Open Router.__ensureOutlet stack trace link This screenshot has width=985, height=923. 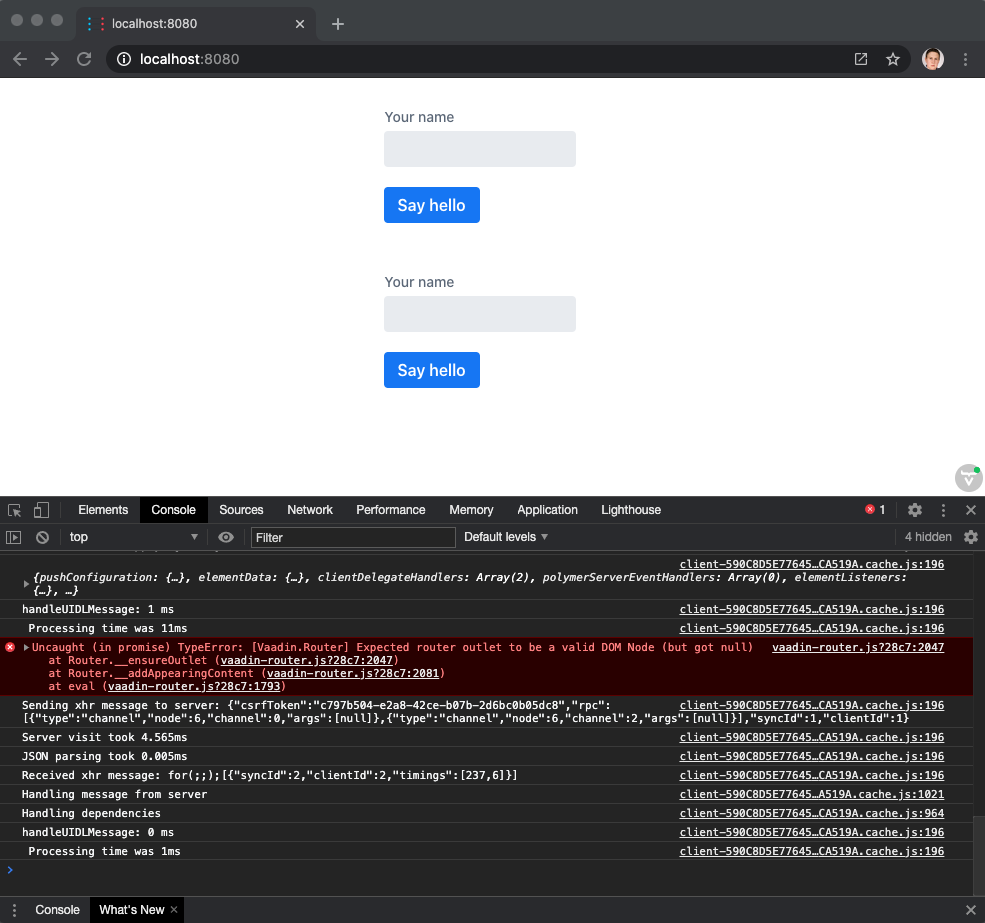coord(307,660)
